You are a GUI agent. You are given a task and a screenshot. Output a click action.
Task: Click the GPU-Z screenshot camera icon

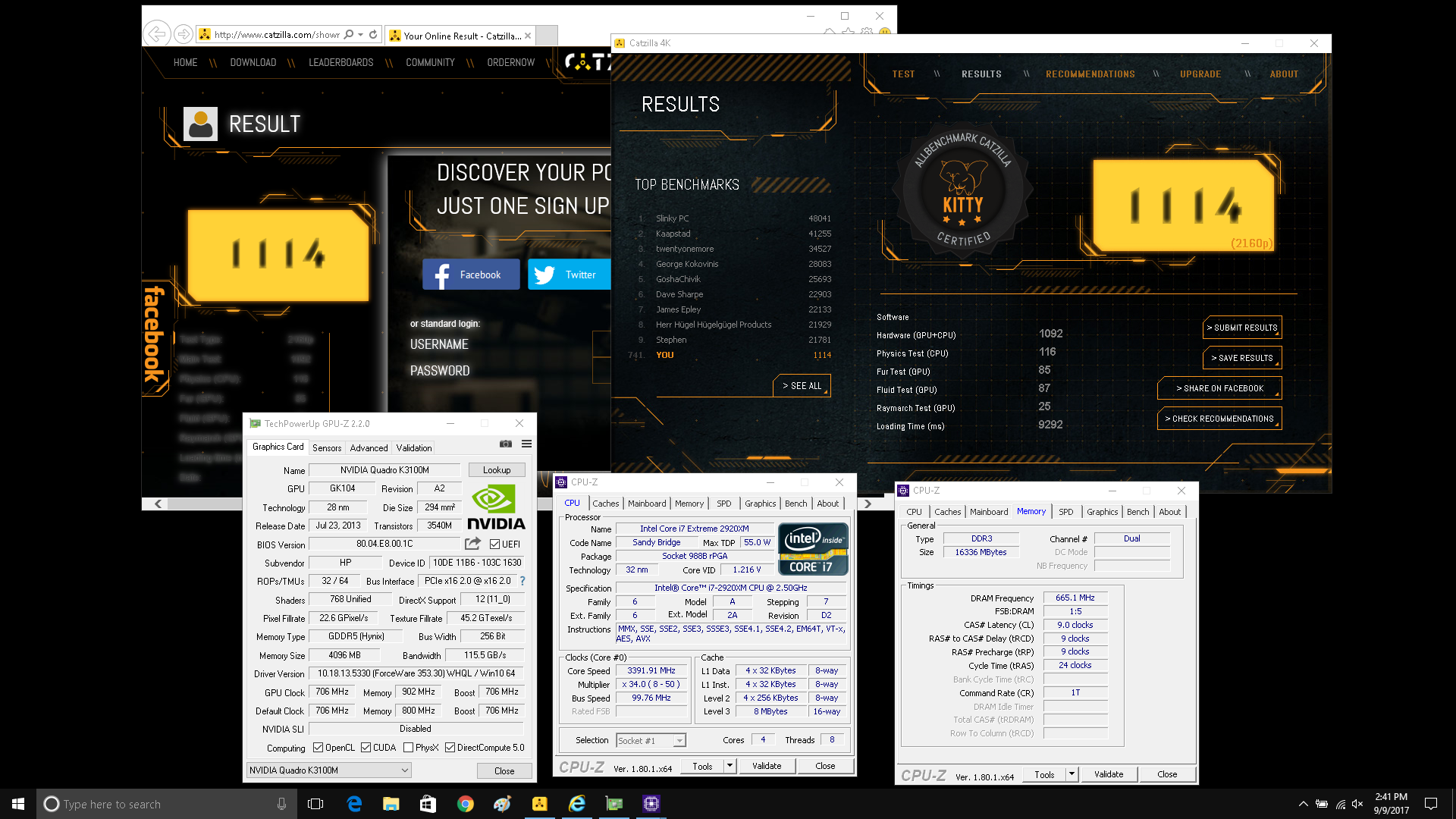click(x=506, y=444)
